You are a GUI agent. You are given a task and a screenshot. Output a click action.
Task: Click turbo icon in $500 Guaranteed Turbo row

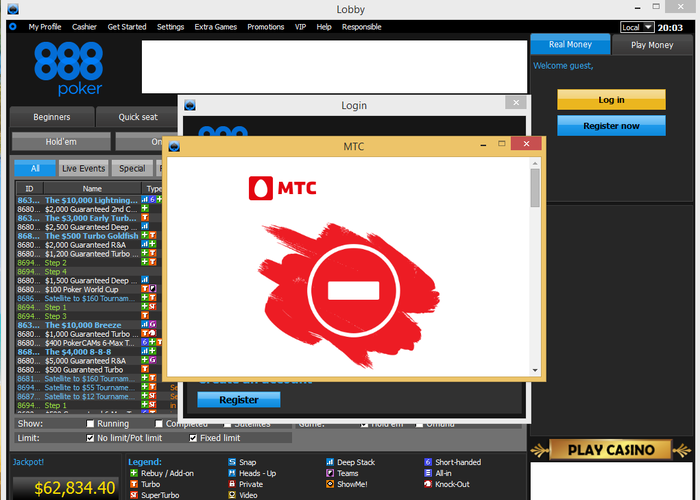point(145,369)
